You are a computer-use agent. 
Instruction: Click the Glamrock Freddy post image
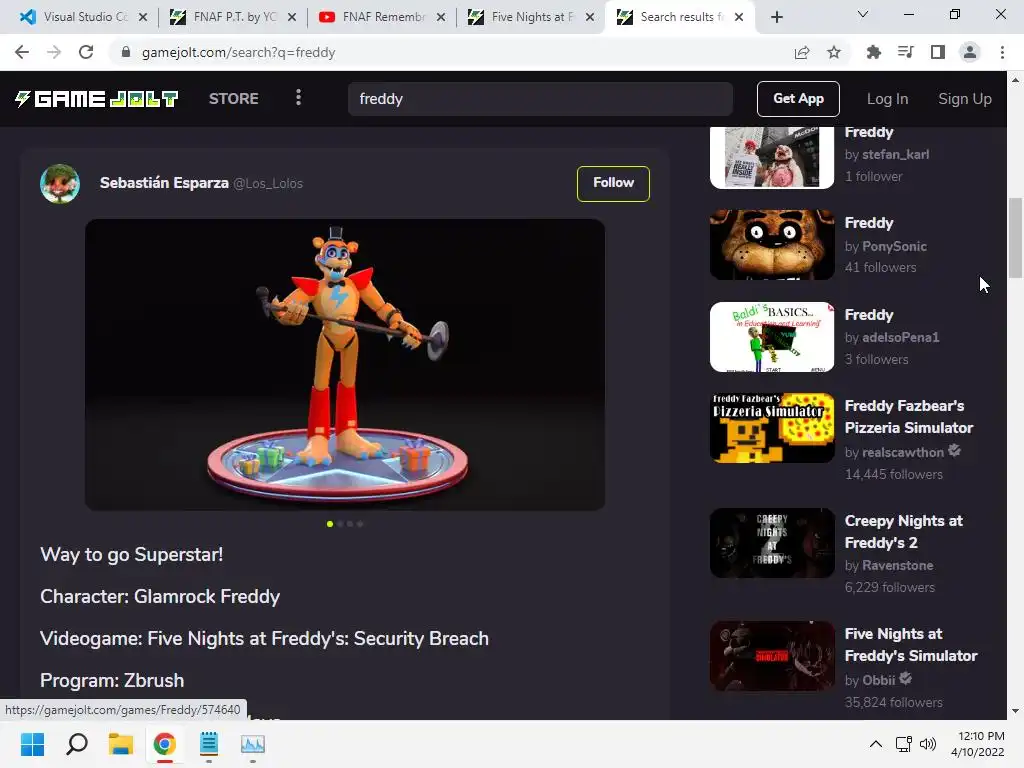pos(345,364)
